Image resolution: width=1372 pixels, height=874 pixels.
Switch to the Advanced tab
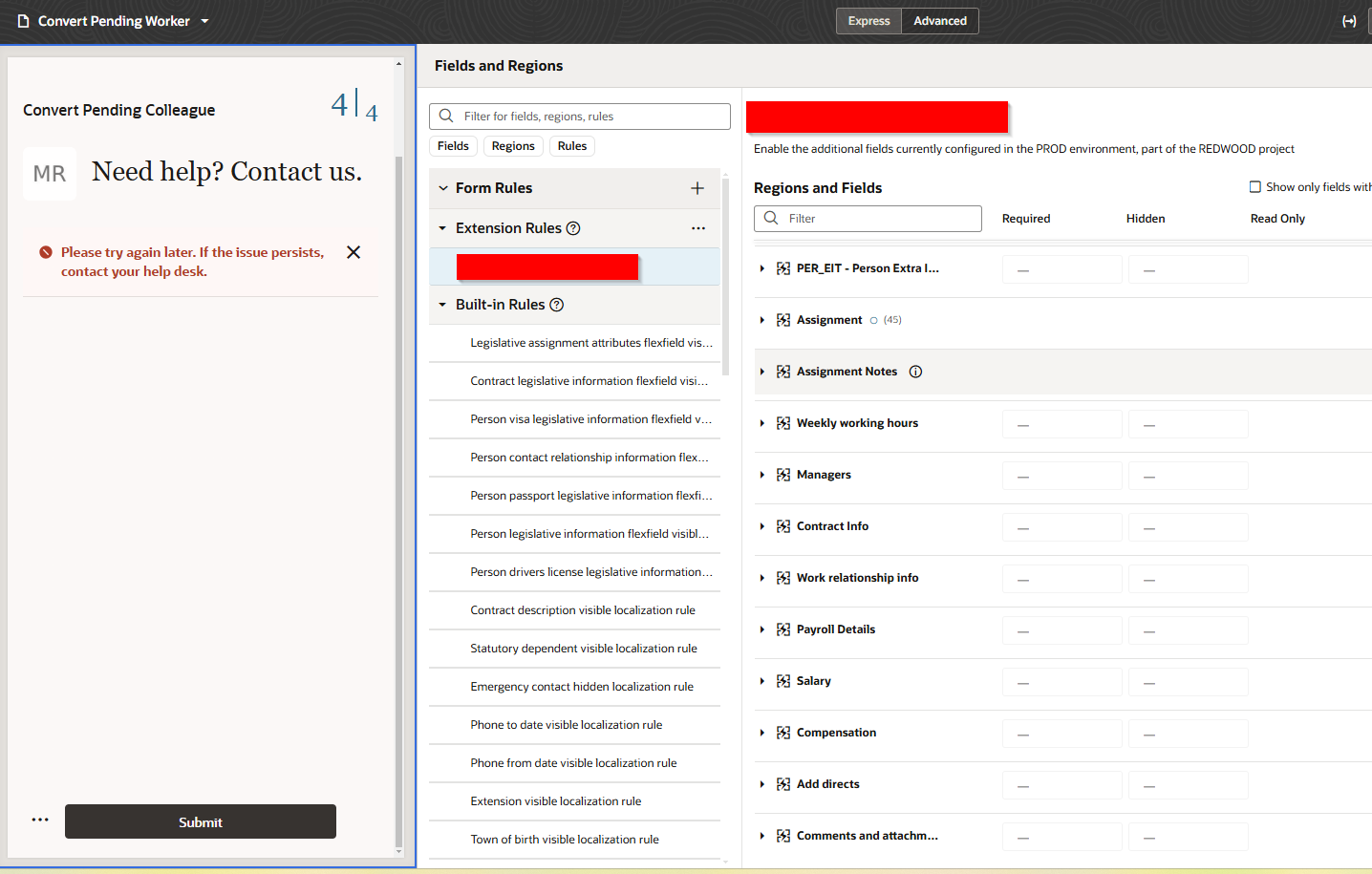pyautogui.click(x=939, y=20)
